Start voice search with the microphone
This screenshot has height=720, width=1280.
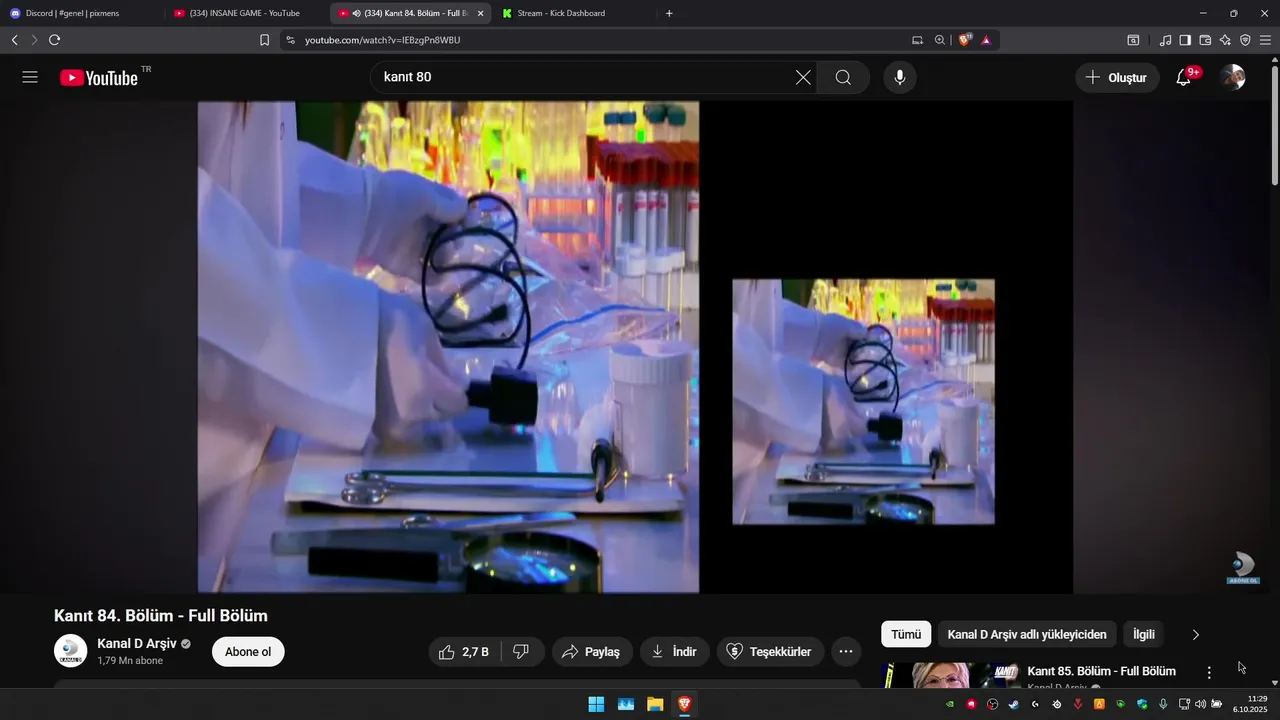tap(900, 77)
